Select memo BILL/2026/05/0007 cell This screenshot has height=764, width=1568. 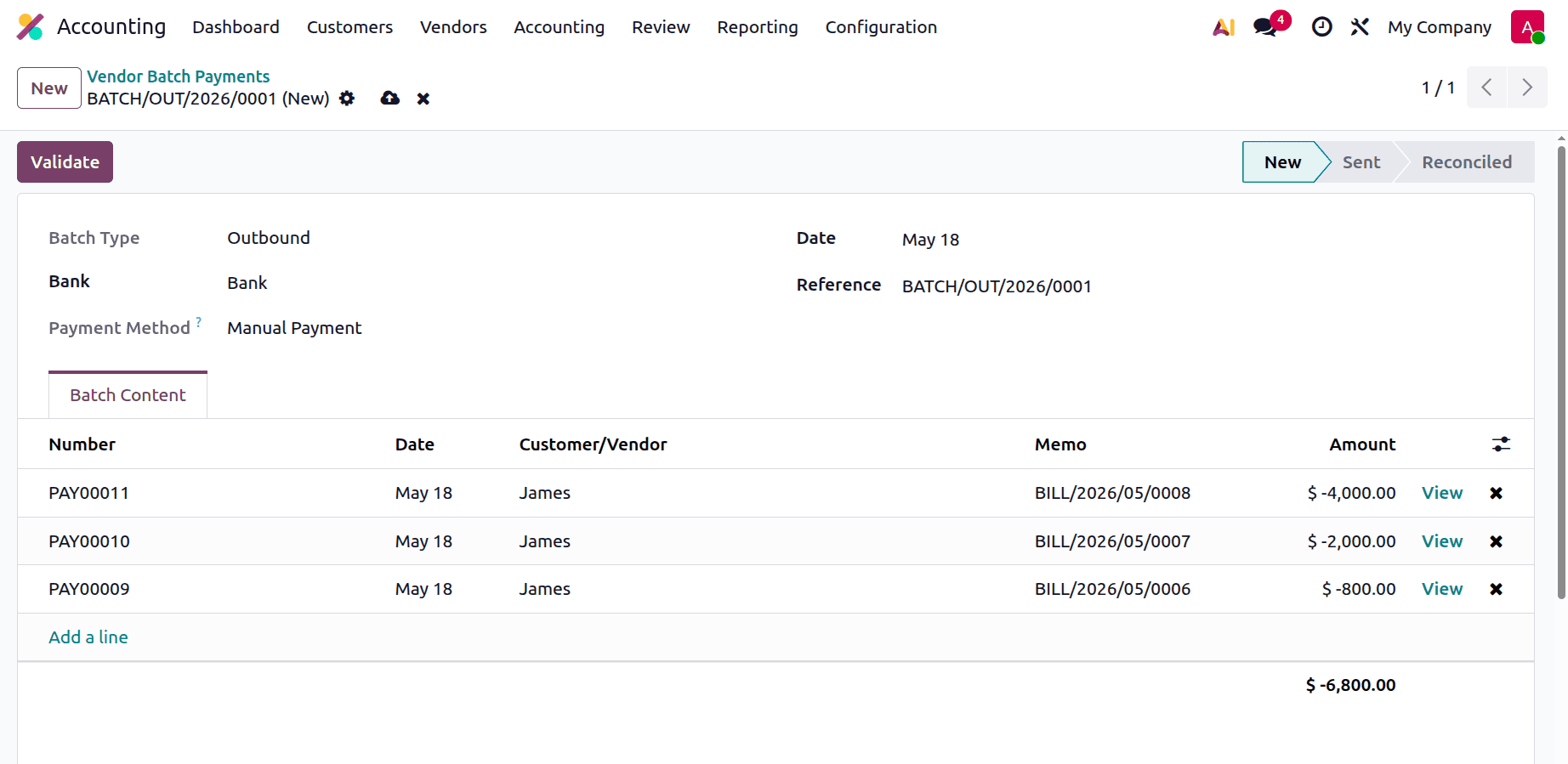[x=1112, y=541]
